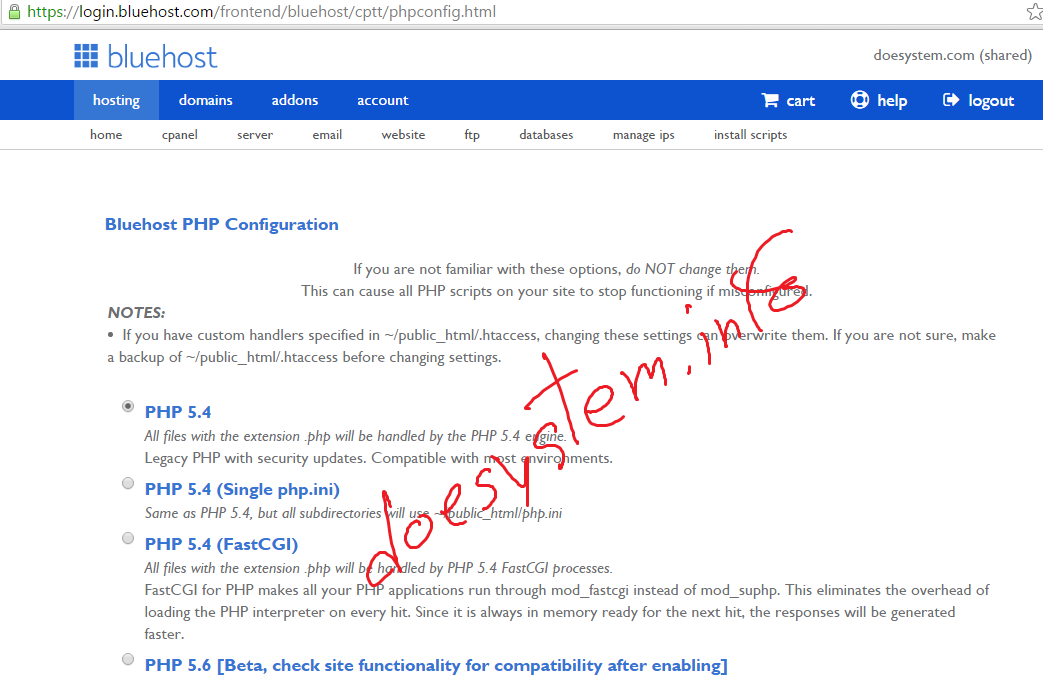Click 'Same as PHP 5.4, but all subdirectories' text
1043x678 pixels.
coord(263,513)
